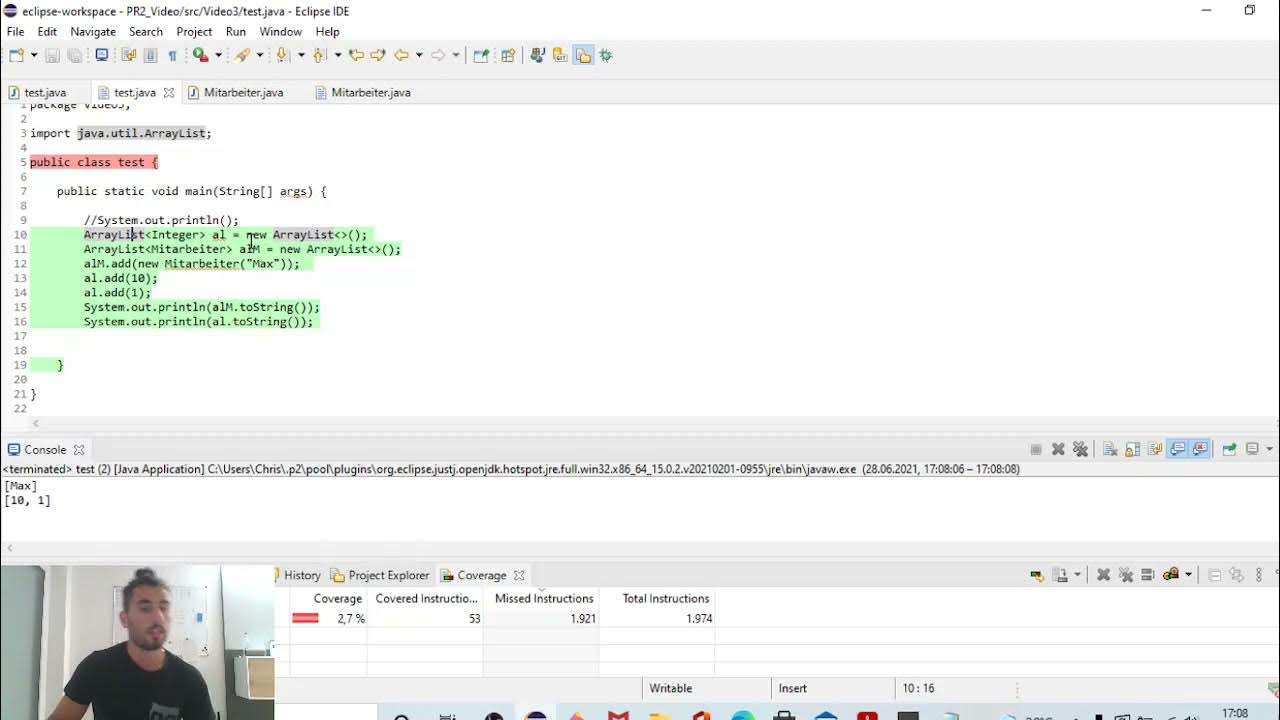Screen dimensions: 1280x720
Task: Click the Search flashlight toolbar icon
Action: pos(241,56)
